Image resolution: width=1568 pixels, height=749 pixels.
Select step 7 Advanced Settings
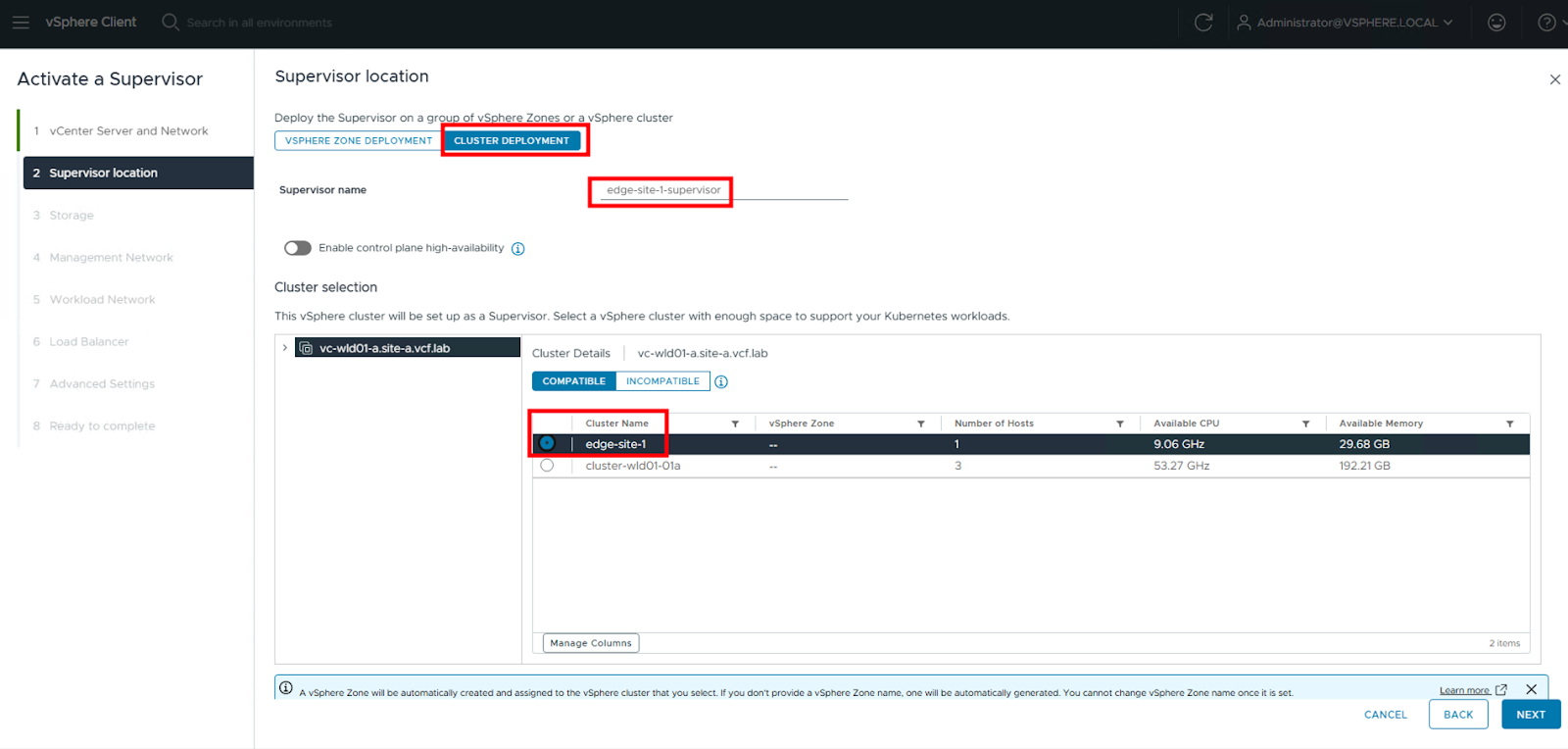[x=102, y=383]
